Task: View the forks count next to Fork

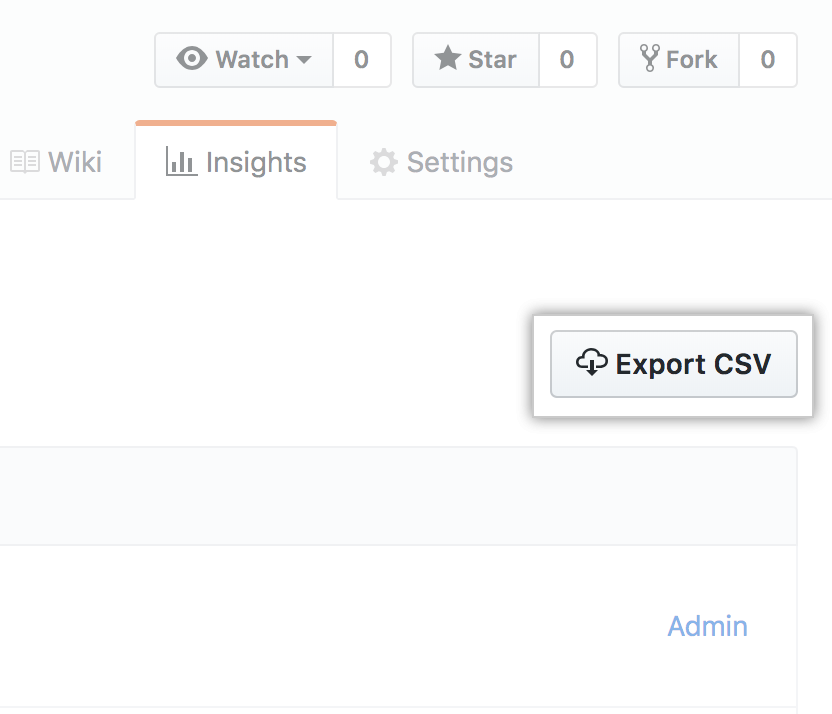Action: tap(767, 60)
